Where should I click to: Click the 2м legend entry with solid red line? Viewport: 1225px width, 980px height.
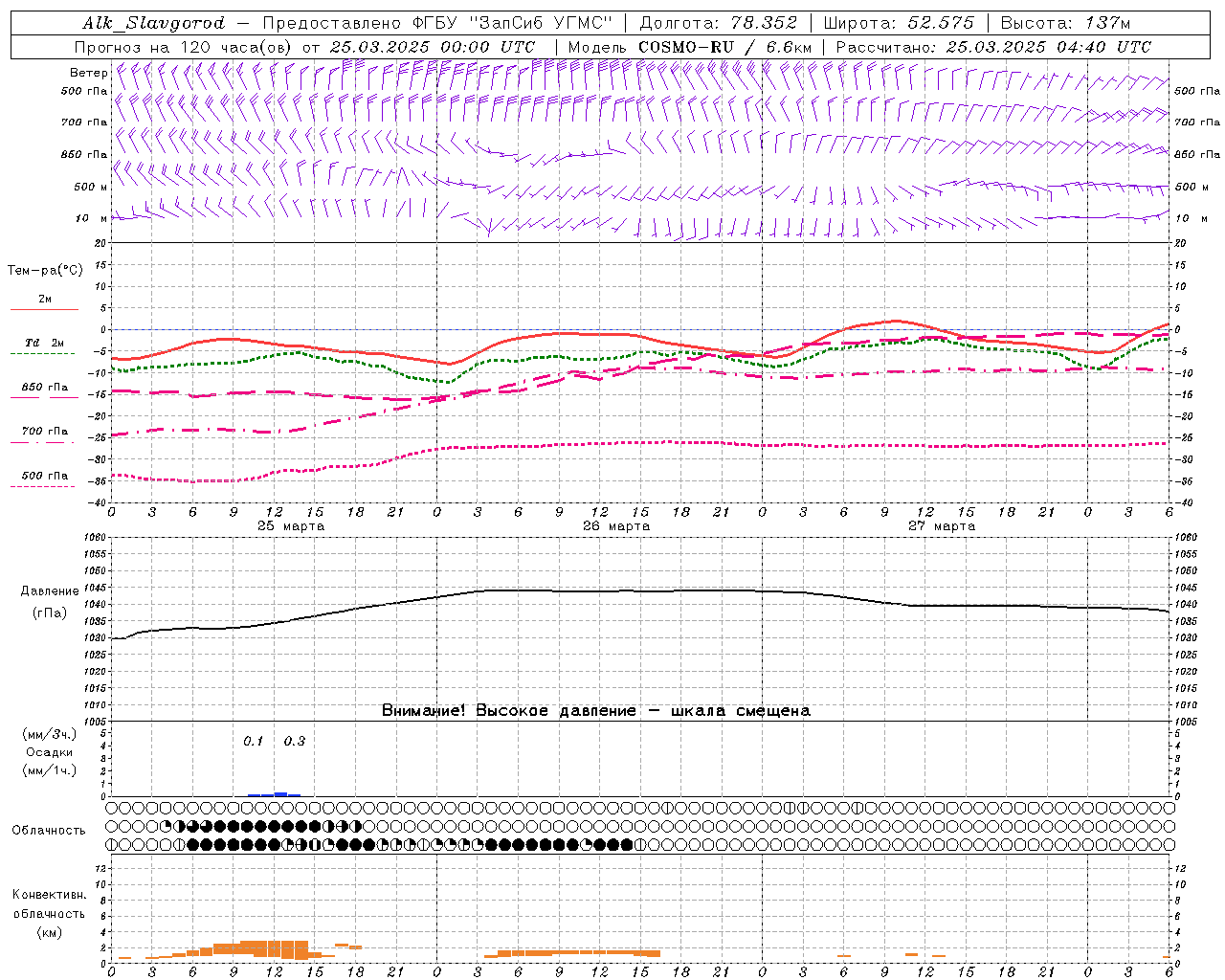pyautogui.click(x=44, y=302)
